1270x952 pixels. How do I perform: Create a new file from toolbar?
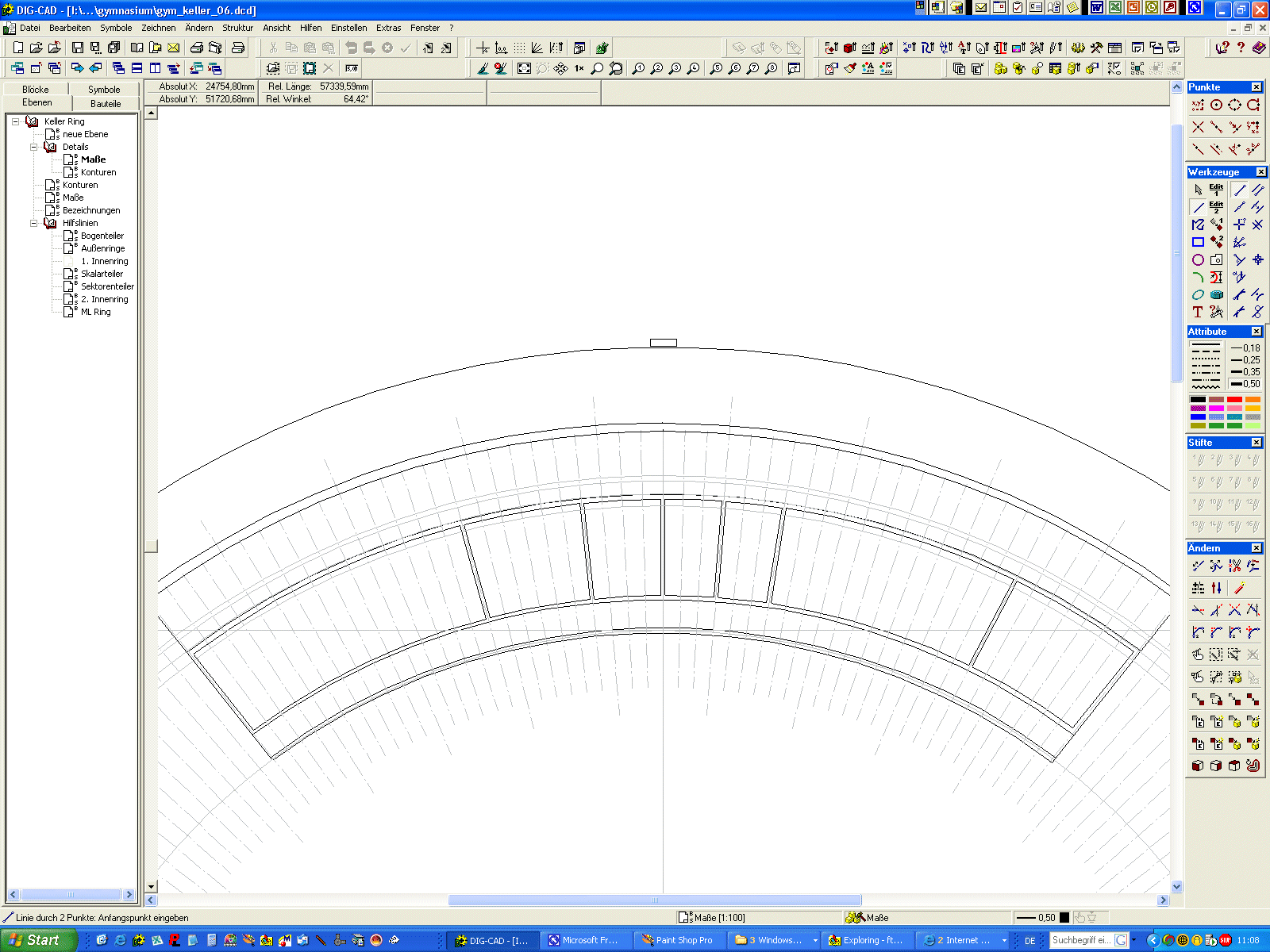coord(18,48)
